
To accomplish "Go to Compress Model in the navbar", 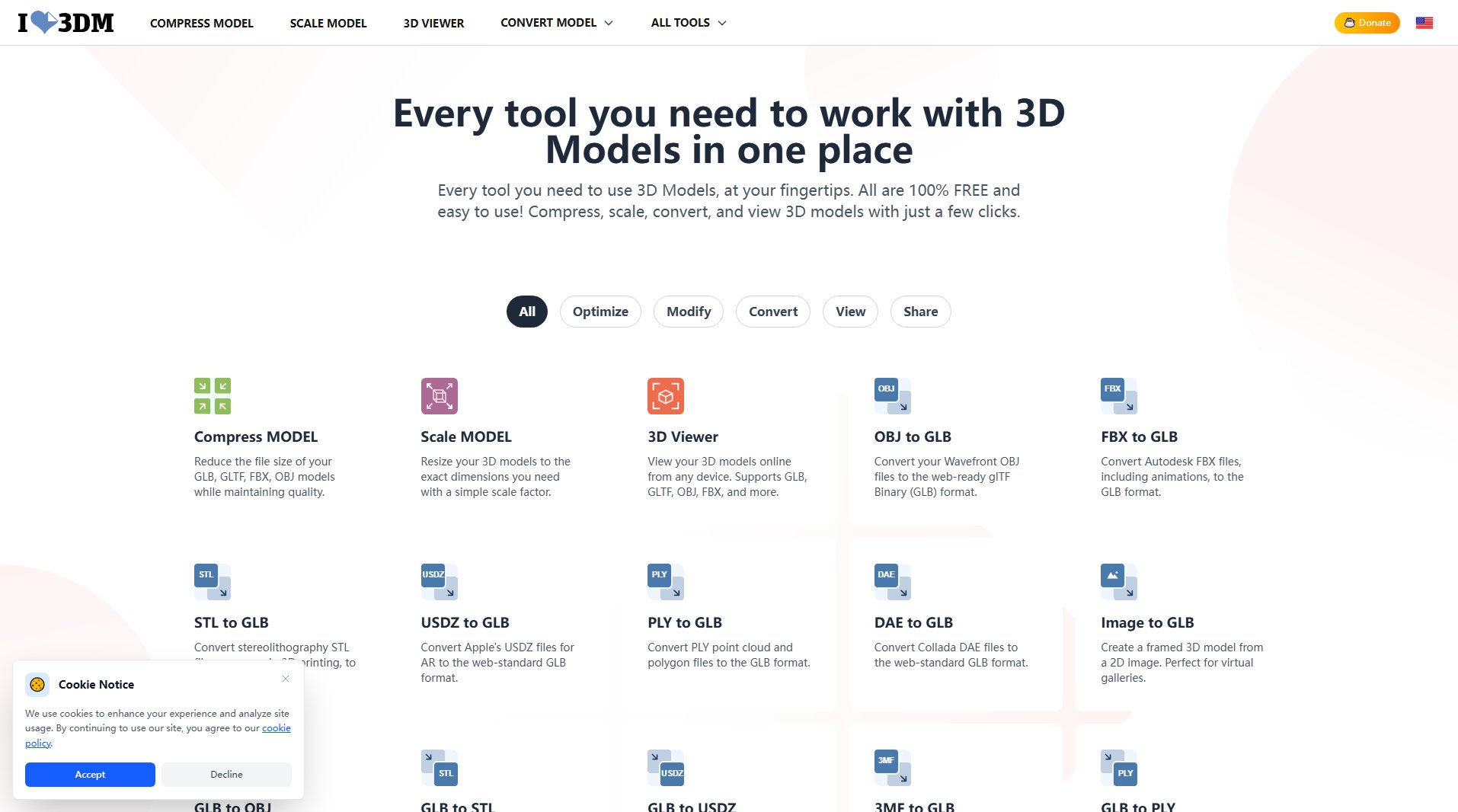I will pyautogui.click(x=201, y=23).
